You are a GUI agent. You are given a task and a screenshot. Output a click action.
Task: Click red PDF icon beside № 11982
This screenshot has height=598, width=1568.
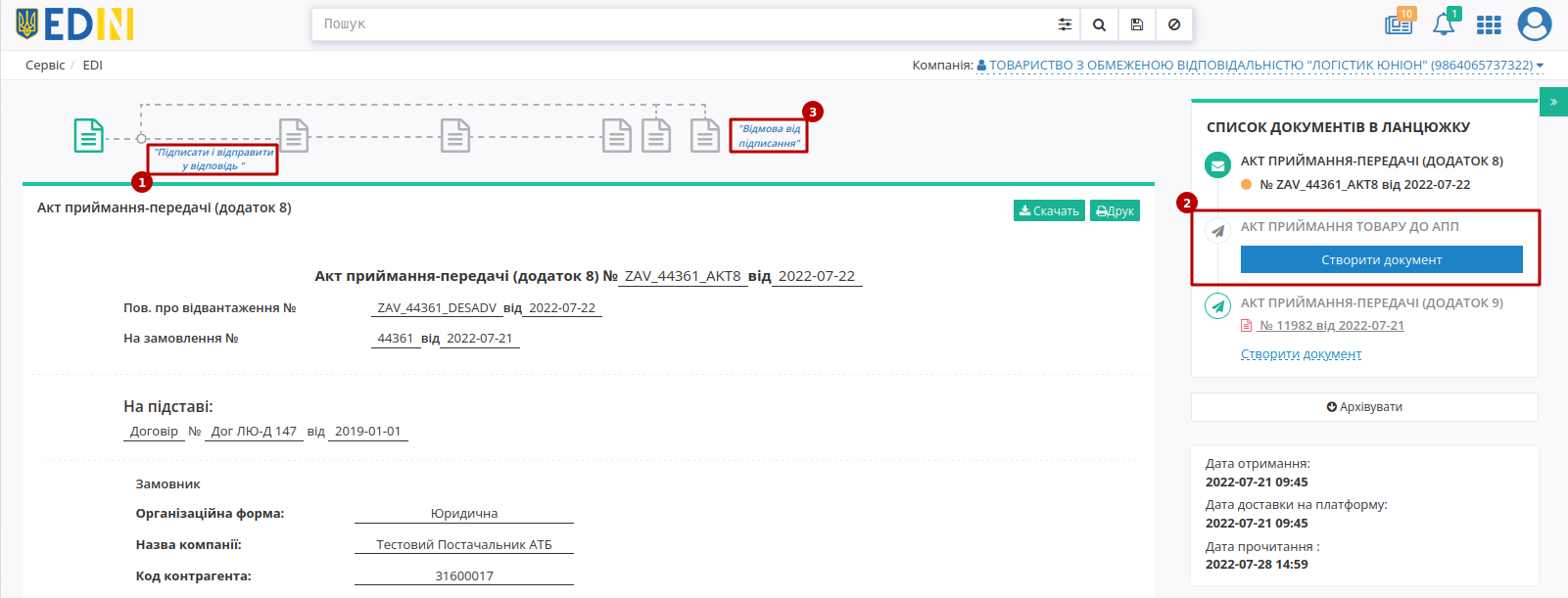coord(1247,326)
